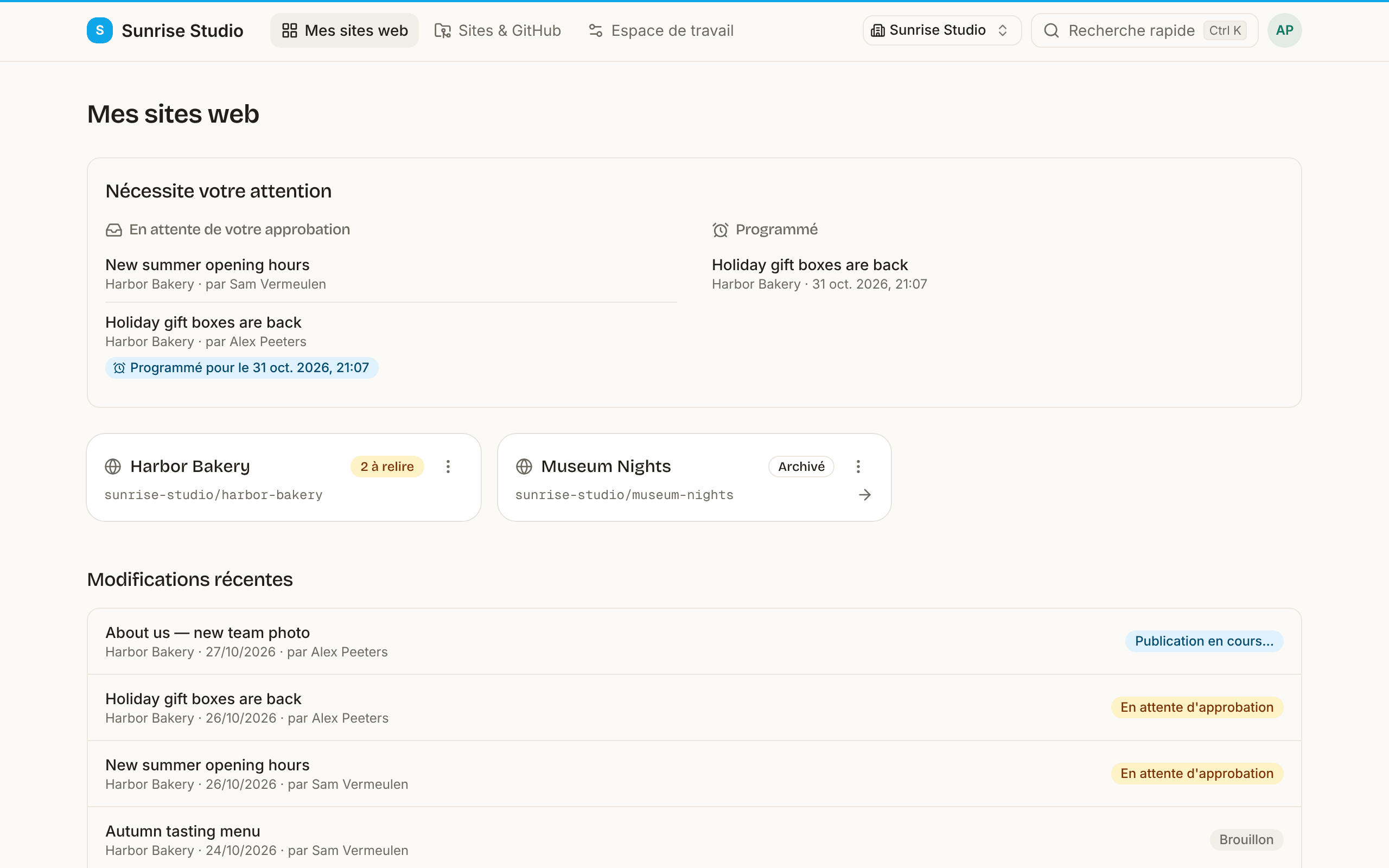Image resolution: width=1389 pixels, height=868 pixels.
Task: Click En attente d'approbation badge for Holiday gift boxes
Action: pyautogui.click(x=1197, y=707)
